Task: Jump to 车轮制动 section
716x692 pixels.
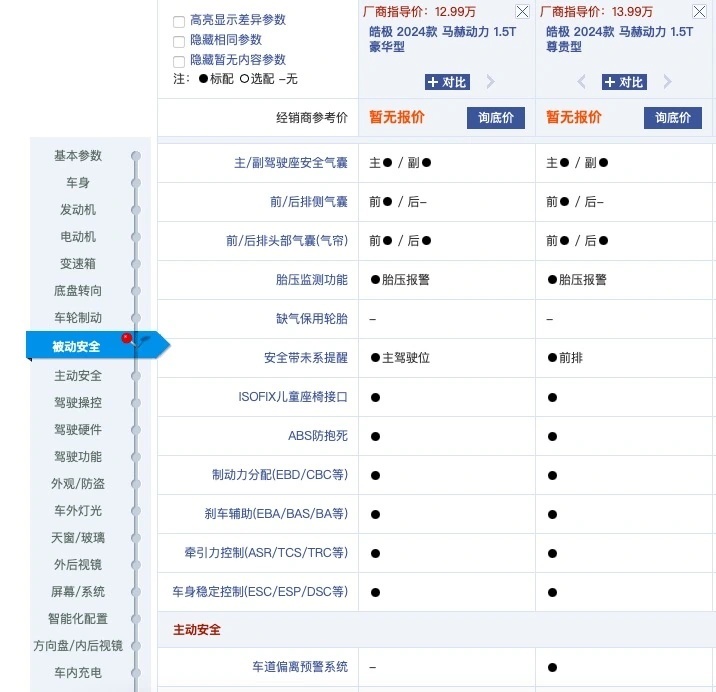Action: pos(78,317)
